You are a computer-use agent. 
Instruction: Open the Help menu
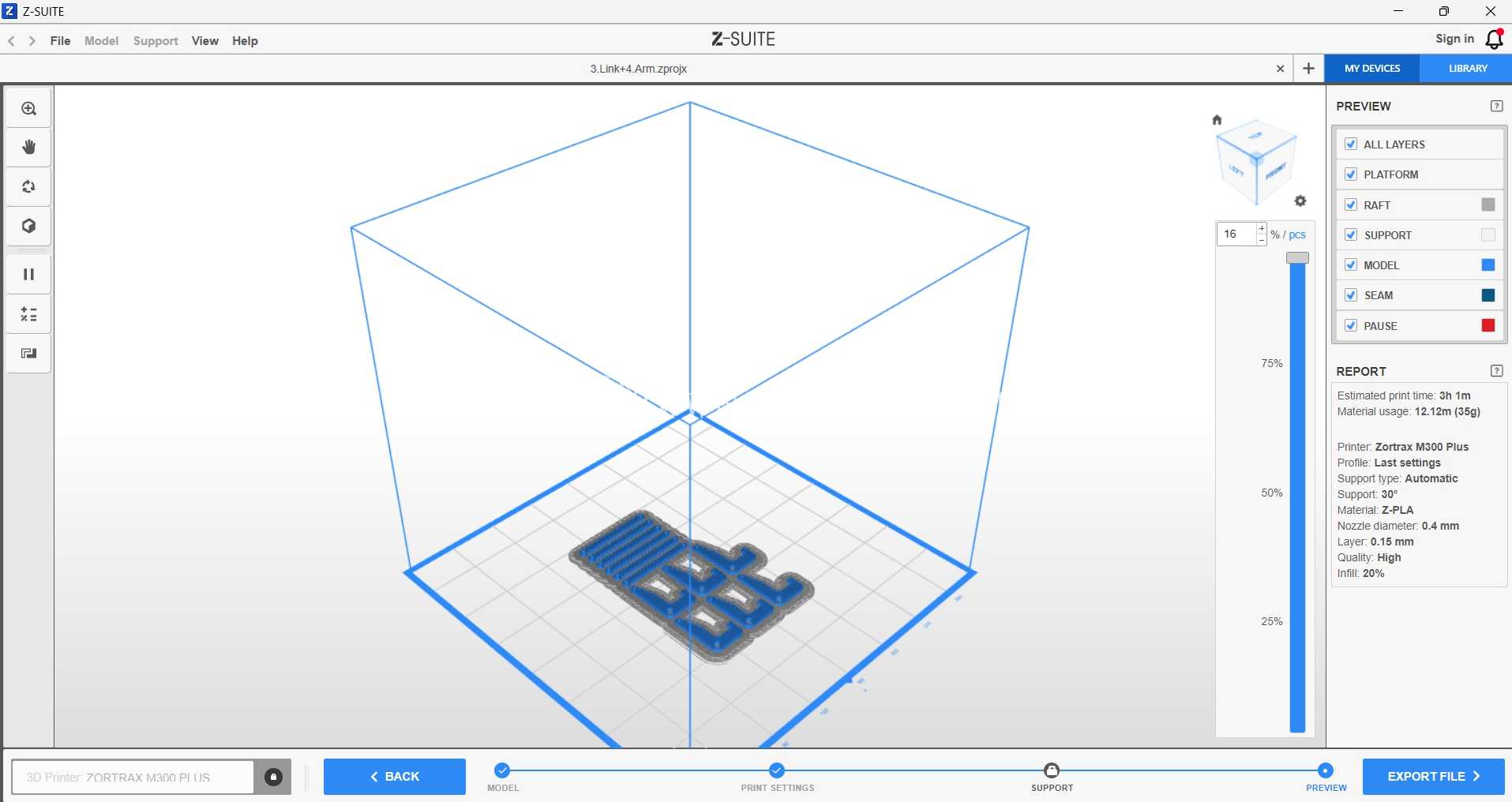245,41
